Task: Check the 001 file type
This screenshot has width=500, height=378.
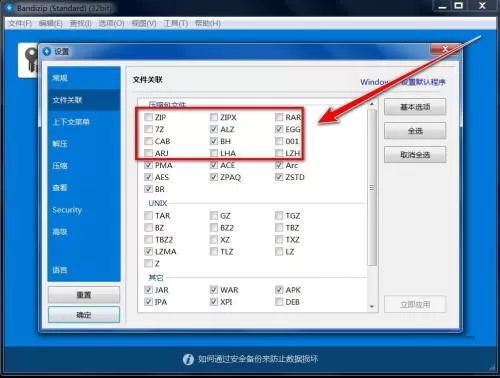Action: point(279,141)
